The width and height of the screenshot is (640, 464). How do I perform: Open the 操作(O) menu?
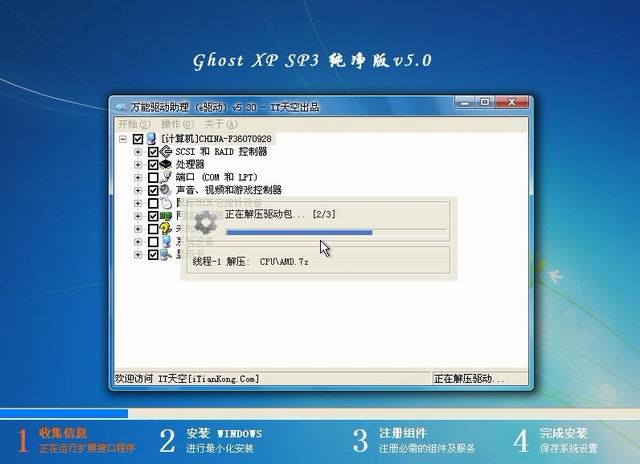click(178, 124)
